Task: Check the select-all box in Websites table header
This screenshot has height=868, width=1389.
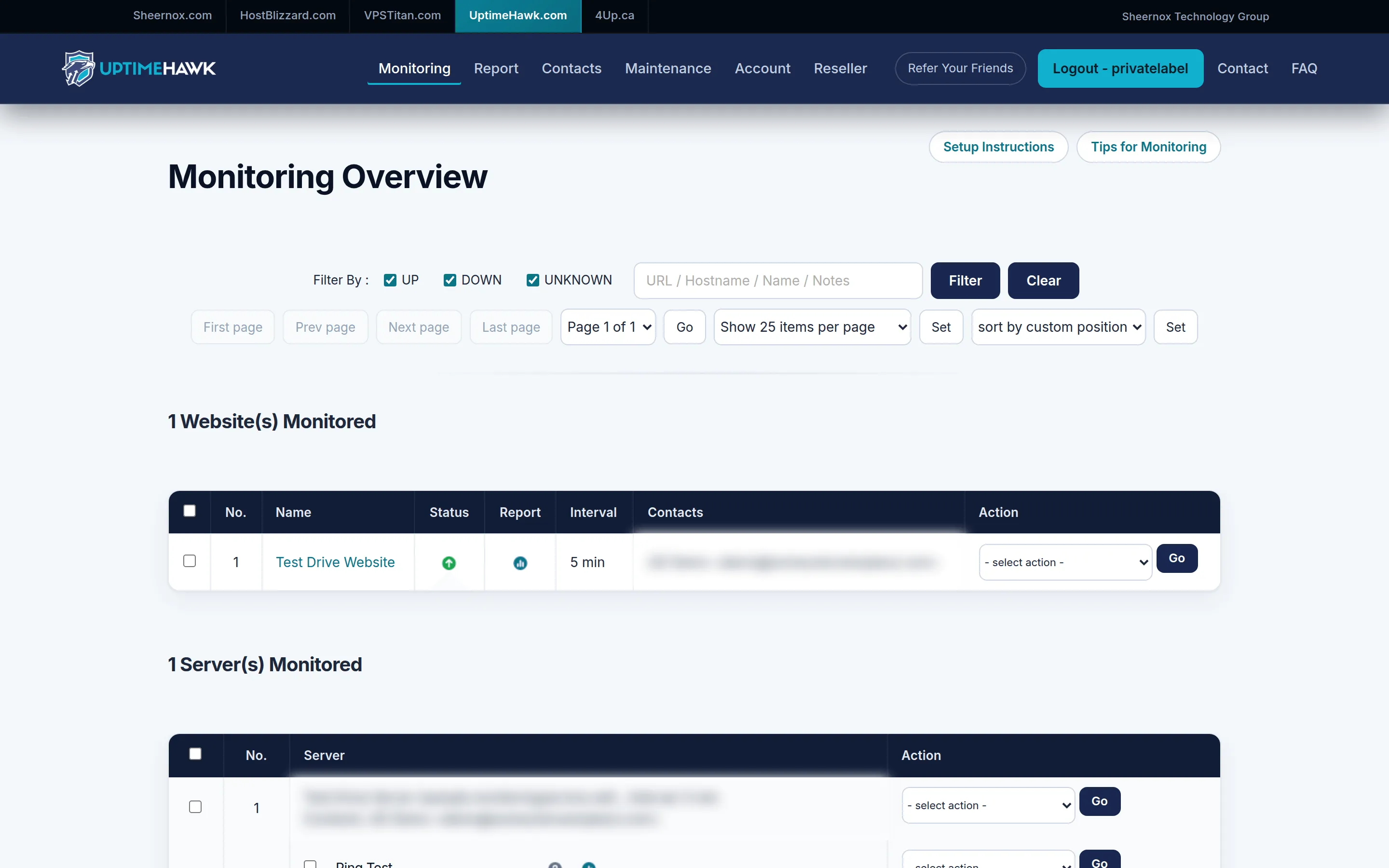Action: coord(190,511)
